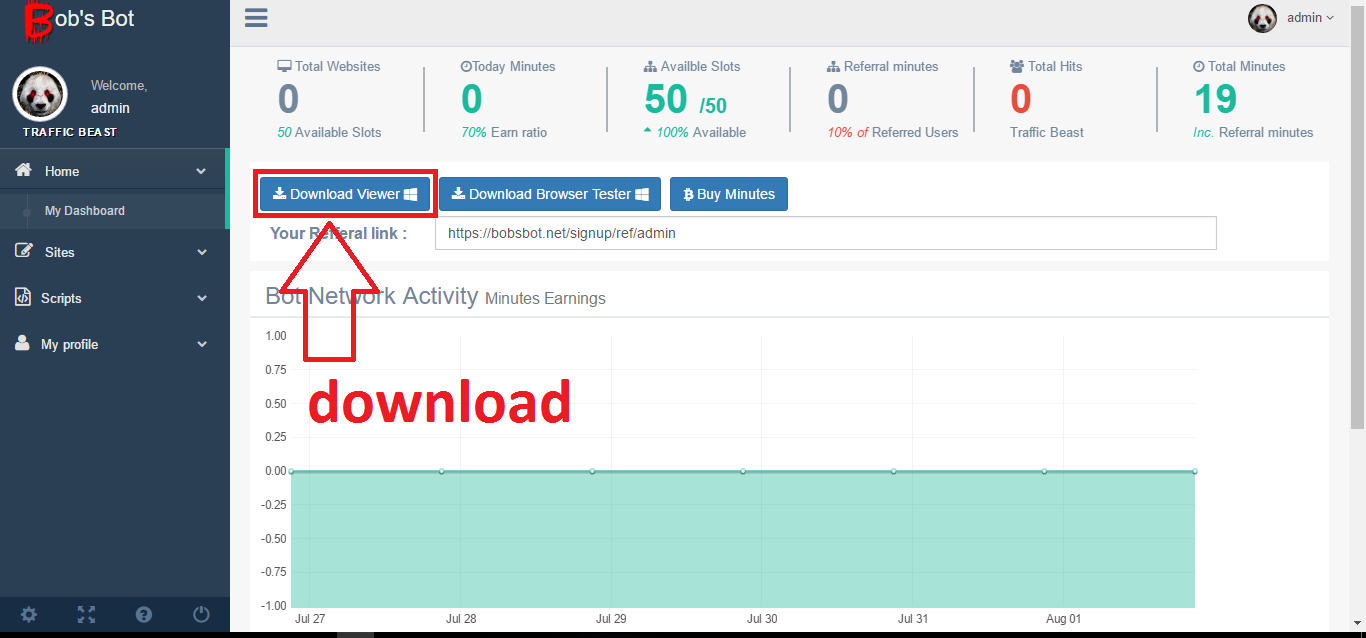Click the fullscreen expand icon
The width and height of the screenshot is (1366, 638).
(86, 614)
